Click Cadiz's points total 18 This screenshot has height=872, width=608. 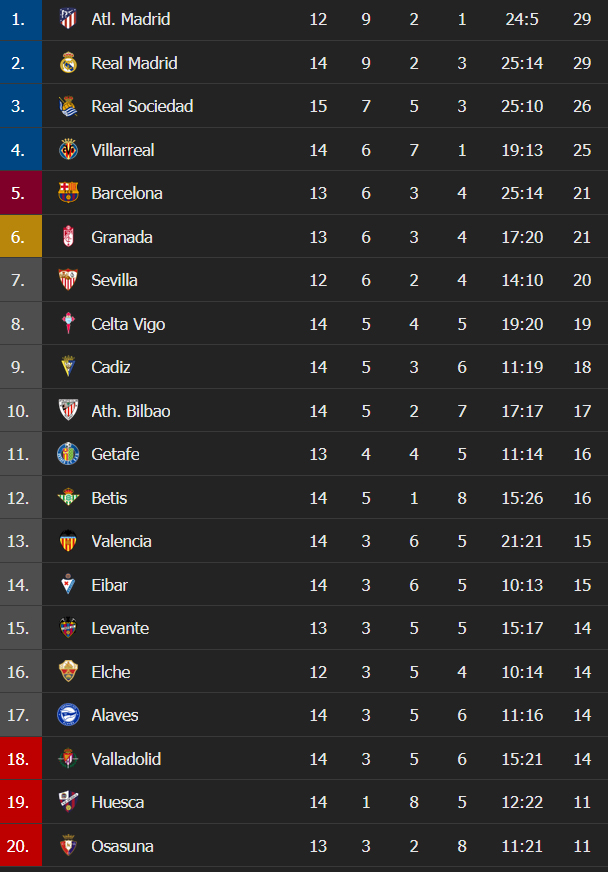(x=582, y=367)
